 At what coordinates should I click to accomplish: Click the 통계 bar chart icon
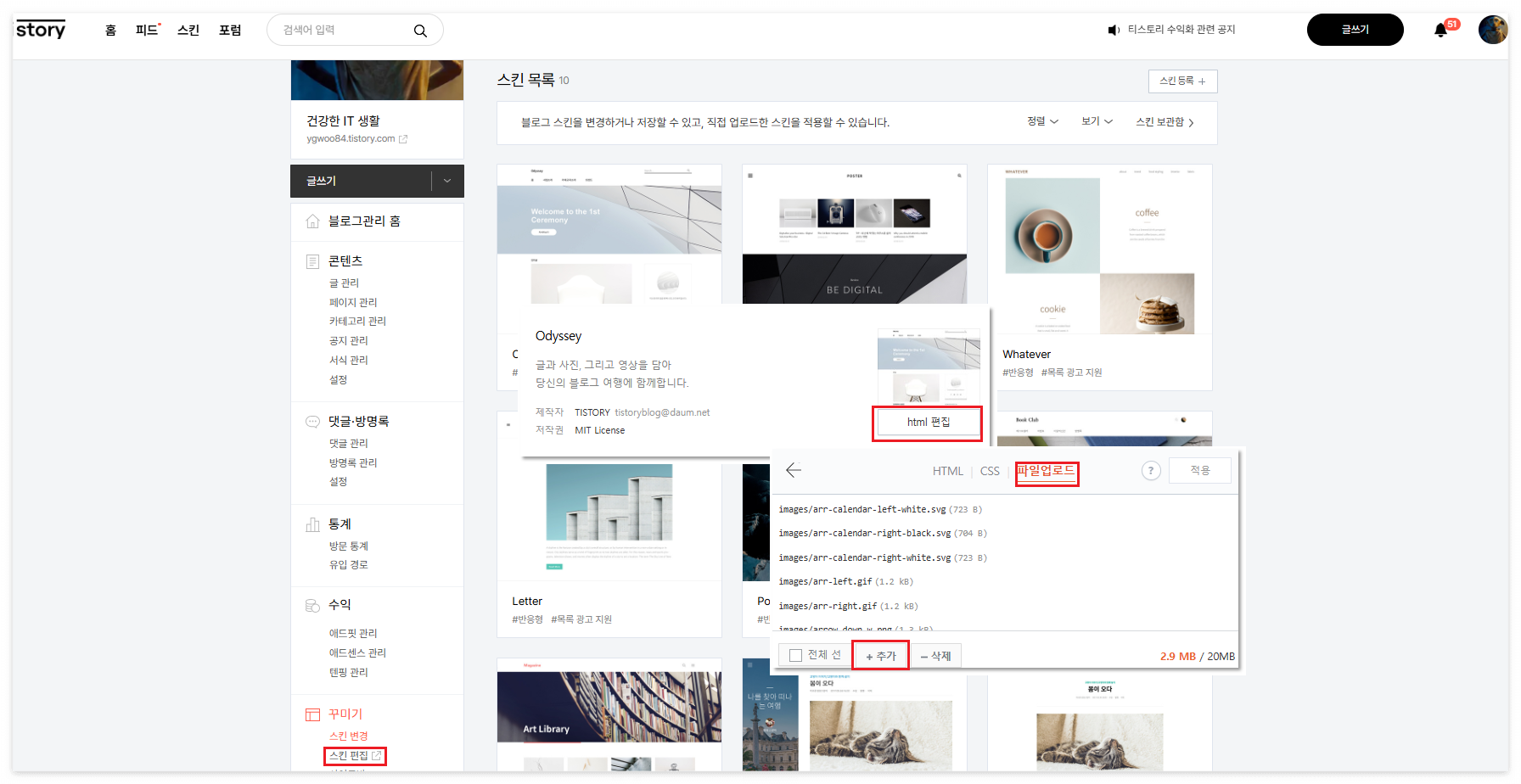click(x=312, y=524)
